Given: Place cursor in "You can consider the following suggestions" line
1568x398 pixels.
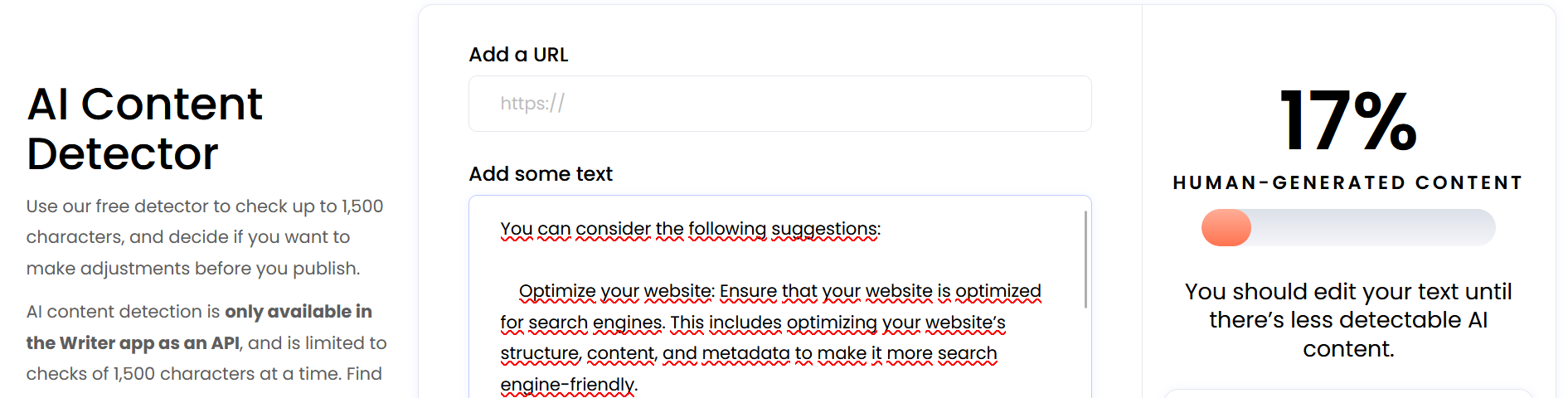Looking at the screenshot, I should [x=690, y=229].
